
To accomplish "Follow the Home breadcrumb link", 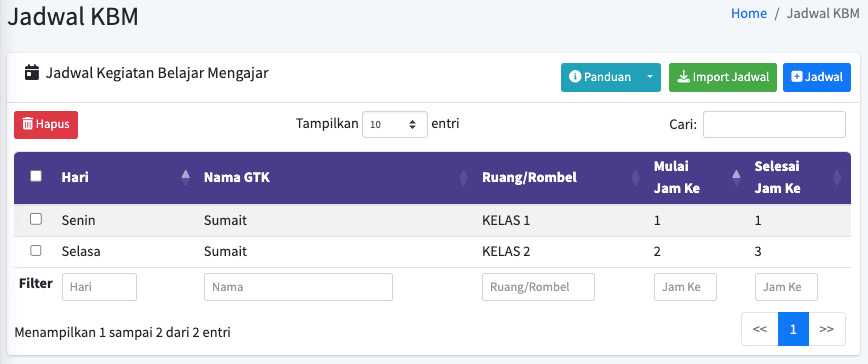I will point(749,13).
